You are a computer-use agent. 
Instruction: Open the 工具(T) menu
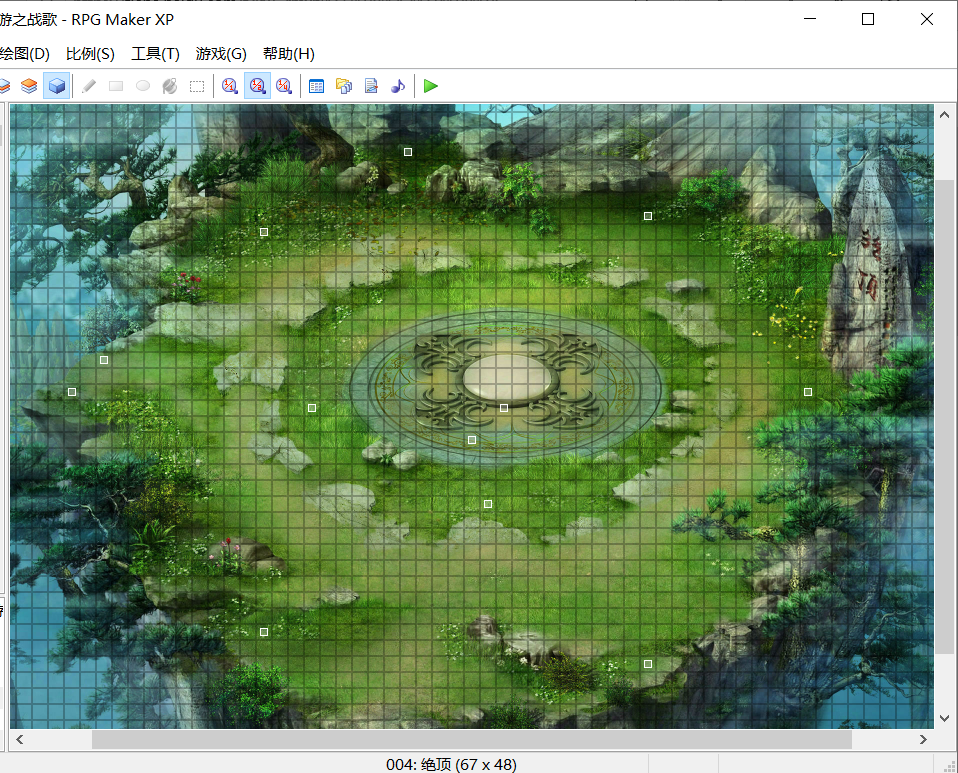[155, 54]
